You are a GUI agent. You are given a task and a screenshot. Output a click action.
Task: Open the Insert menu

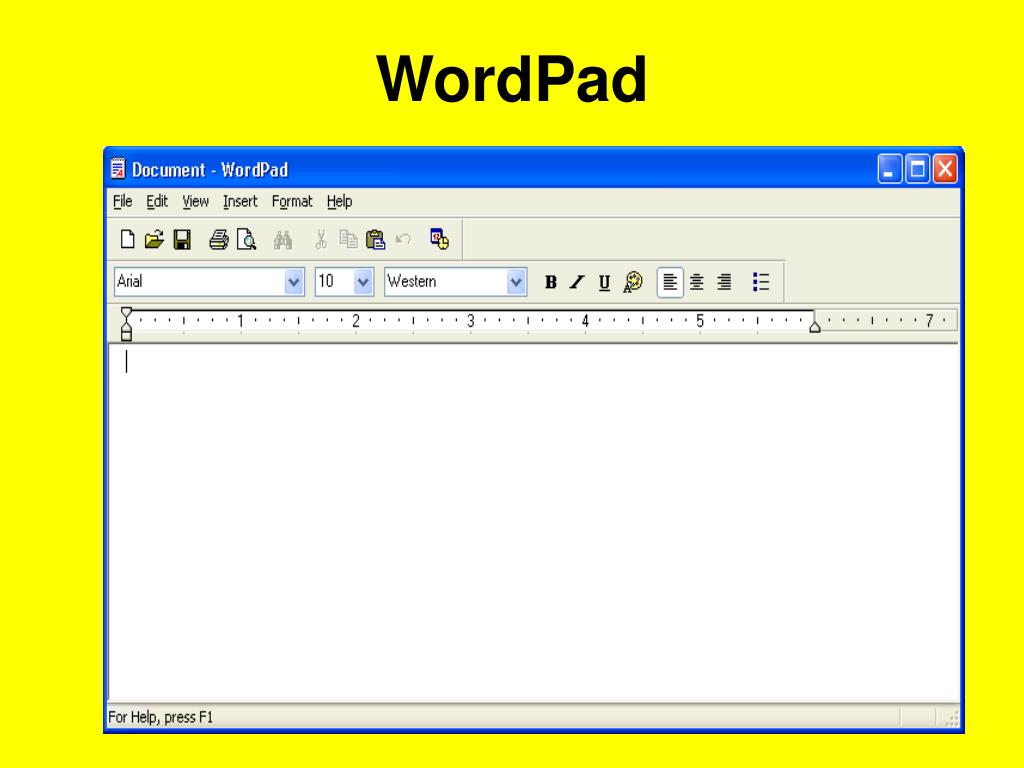[240, 201]
